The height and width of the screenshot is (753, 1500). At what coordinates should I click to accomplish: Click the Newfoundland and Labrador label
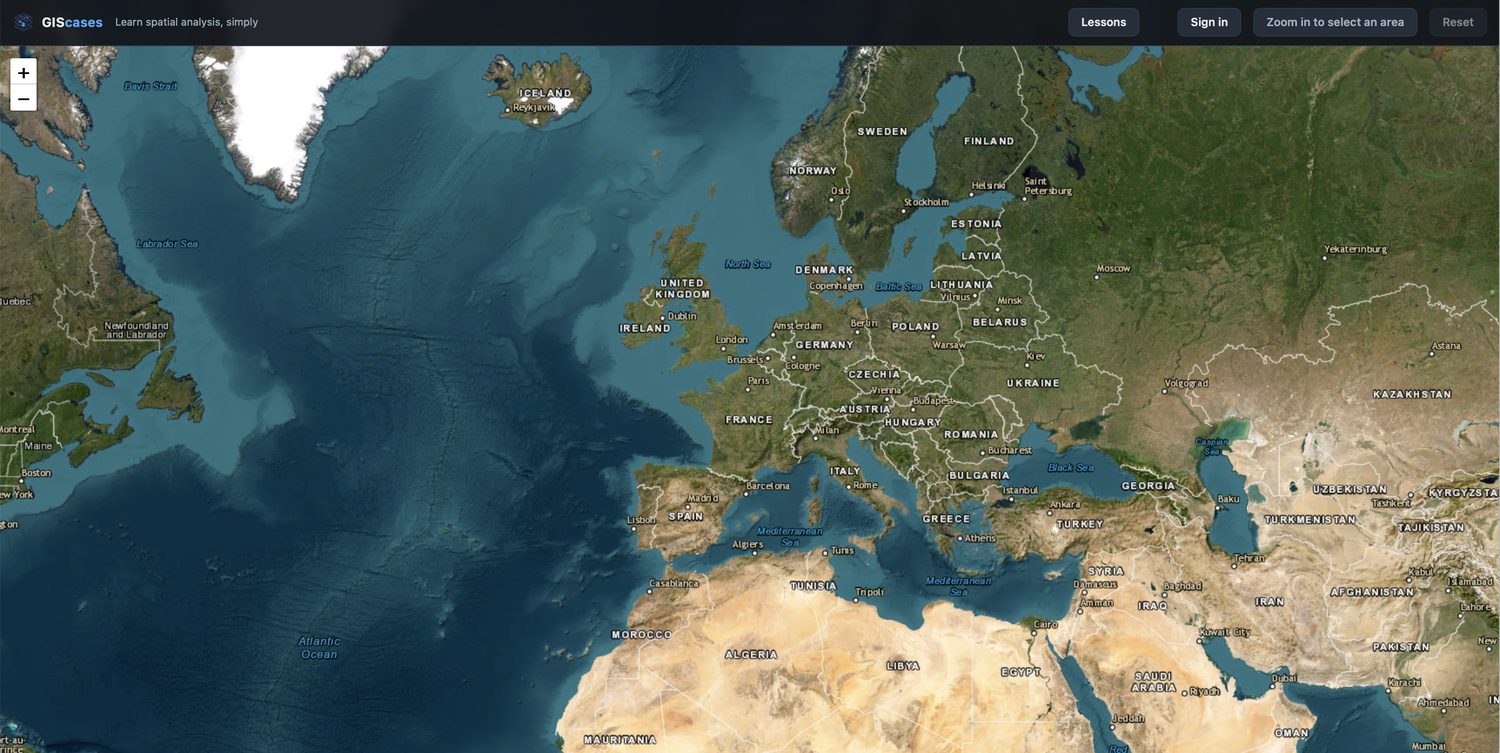tap(137, 330)
